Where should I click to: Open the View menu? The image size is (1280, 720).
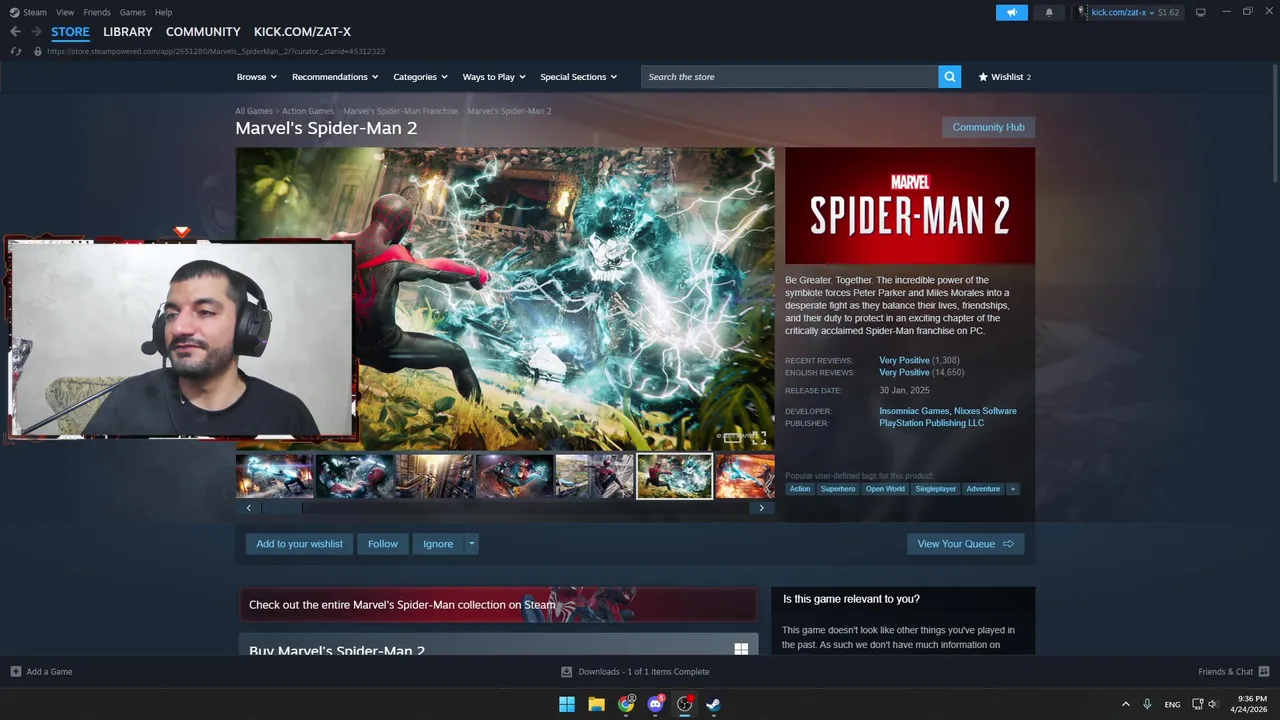(x=65, y=12)
